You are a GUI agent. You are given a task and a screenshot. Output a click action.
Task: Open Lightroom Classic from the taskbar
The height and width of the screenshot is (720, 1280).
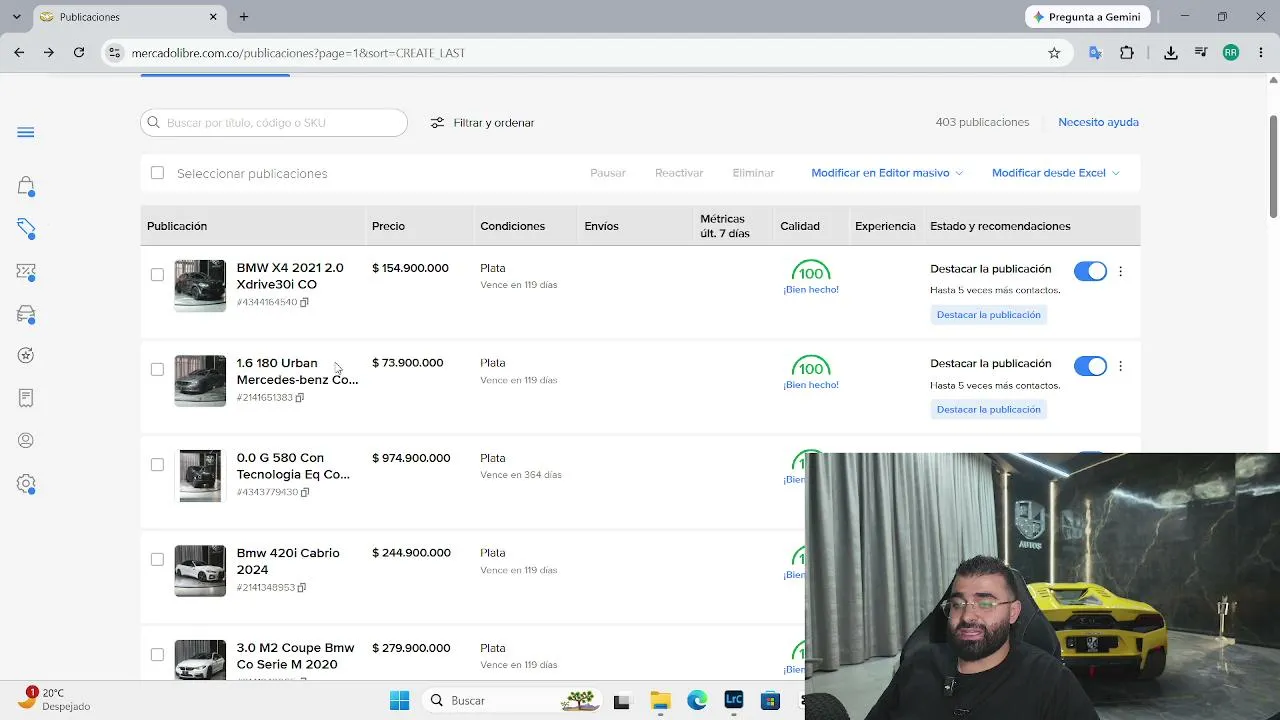click(x=734, y=700)
